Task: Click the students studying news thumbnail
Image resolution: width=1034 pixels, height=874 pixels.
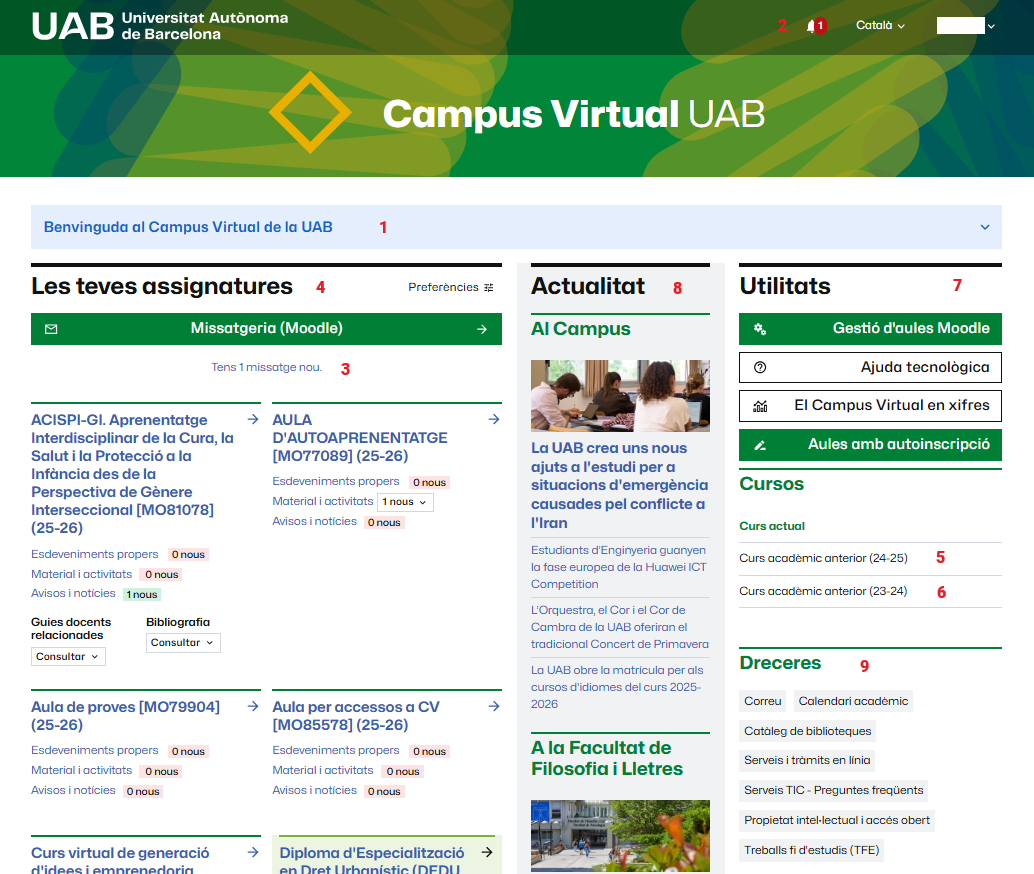Action: [x=620, y=396]
